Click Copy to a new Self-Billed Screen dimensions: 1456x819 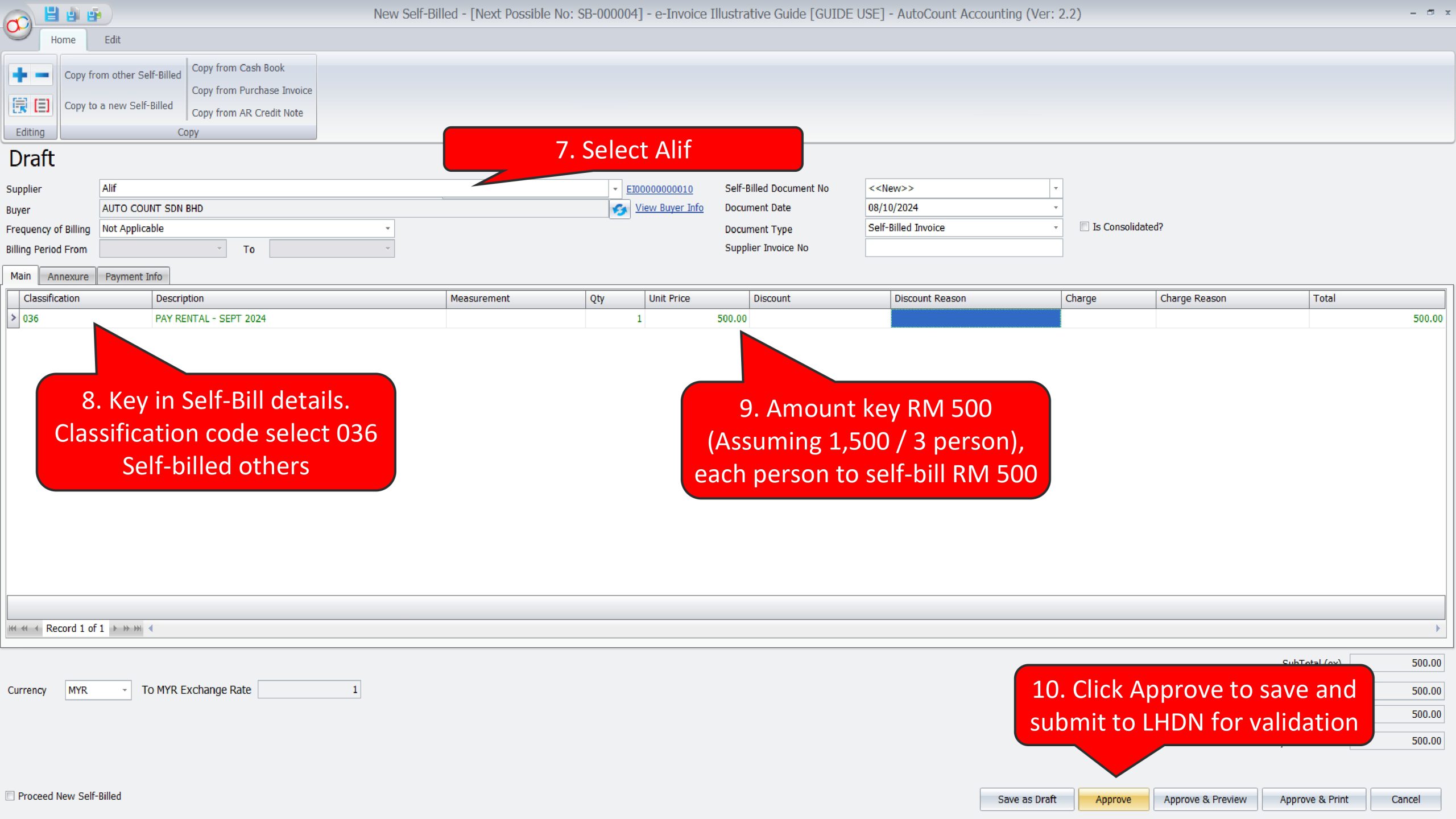(119, 106)
